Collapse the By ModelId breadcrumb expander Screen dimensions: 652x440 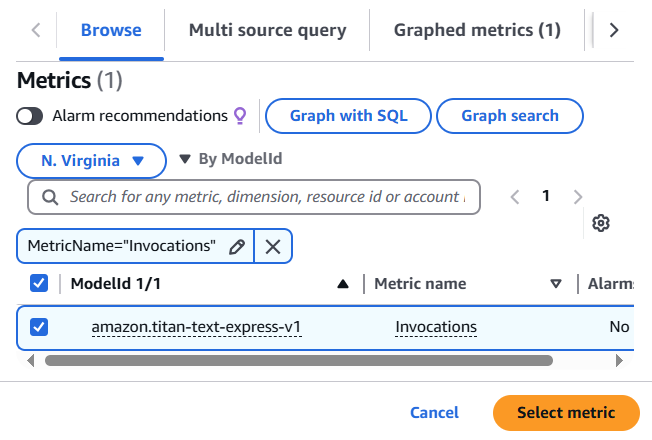pyautogui.click(x=185, y=159)
